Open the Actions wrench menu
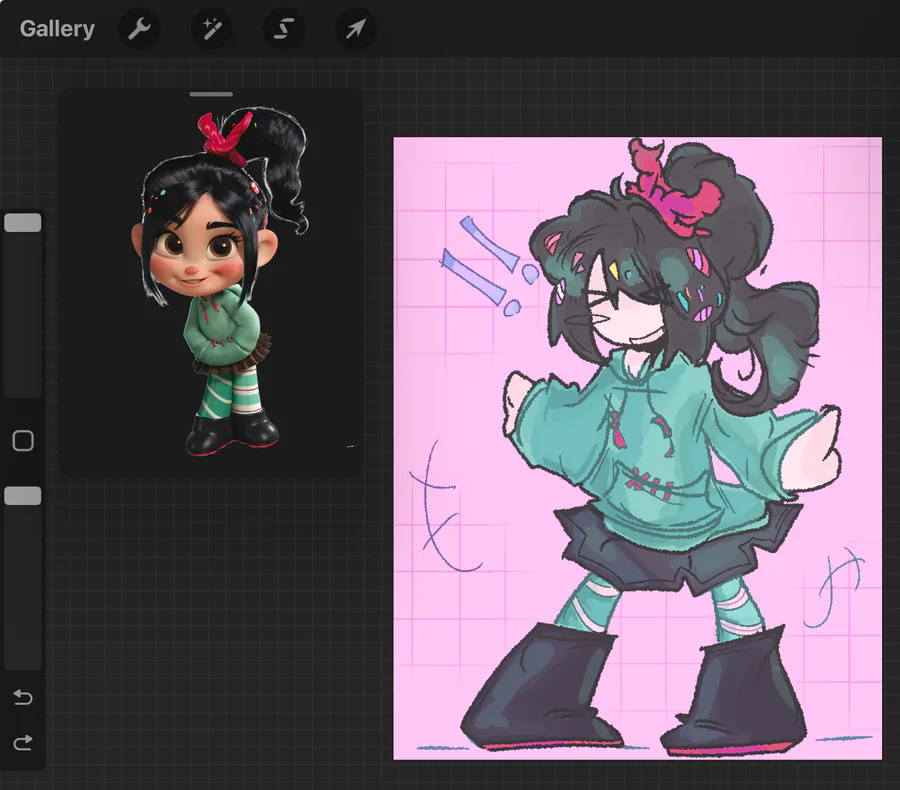 (139, 29)
